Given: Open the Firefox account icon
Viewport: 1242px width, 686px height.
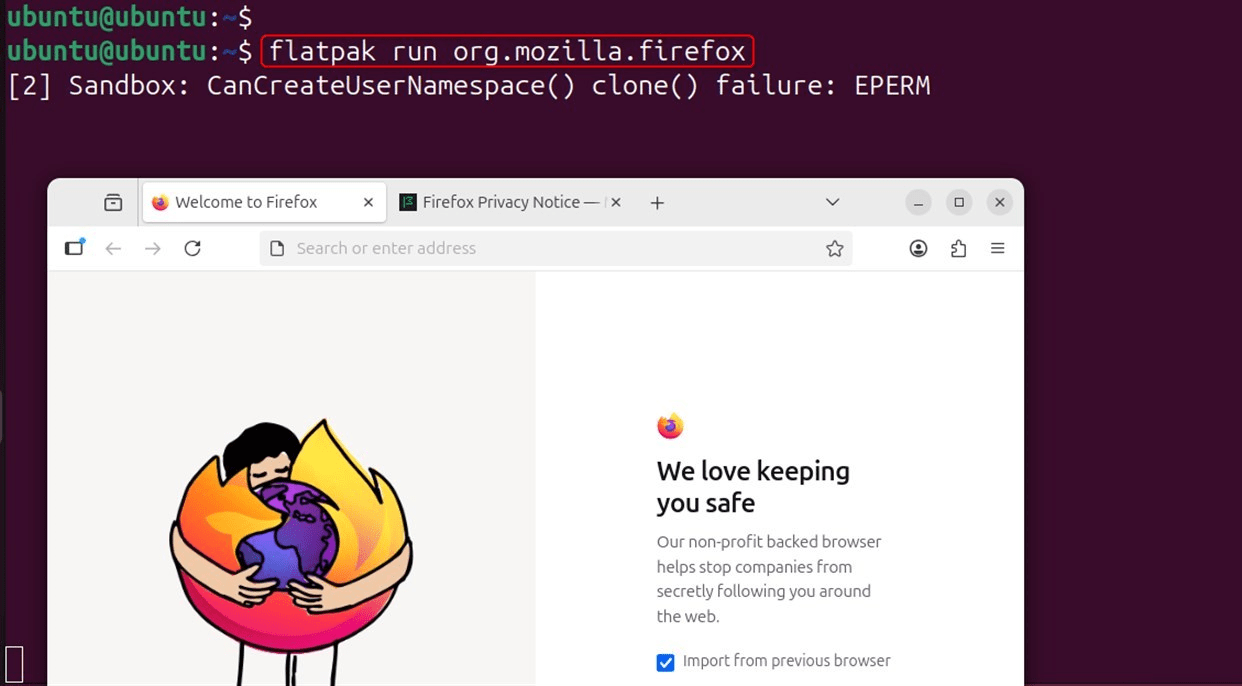Looking at the screenshot, I should point(918,248).
